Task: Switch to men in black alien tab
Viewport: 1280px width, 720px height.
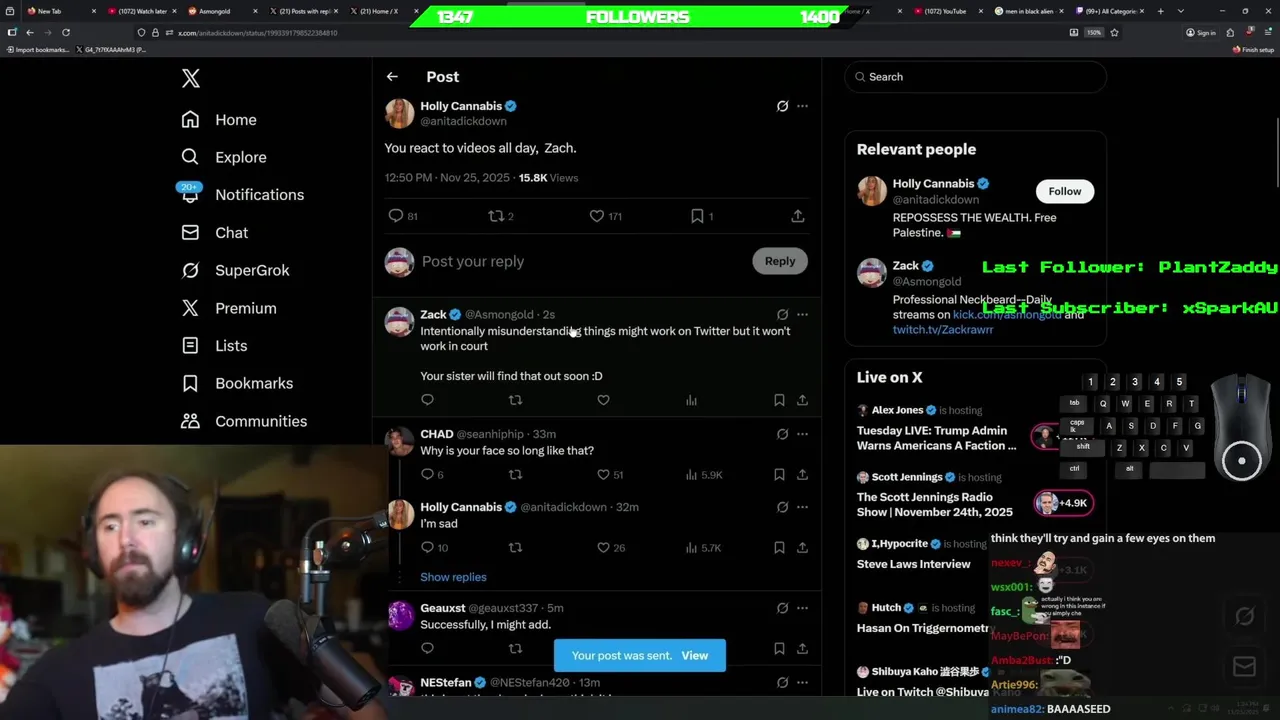Action: [x=1029, y=11]
